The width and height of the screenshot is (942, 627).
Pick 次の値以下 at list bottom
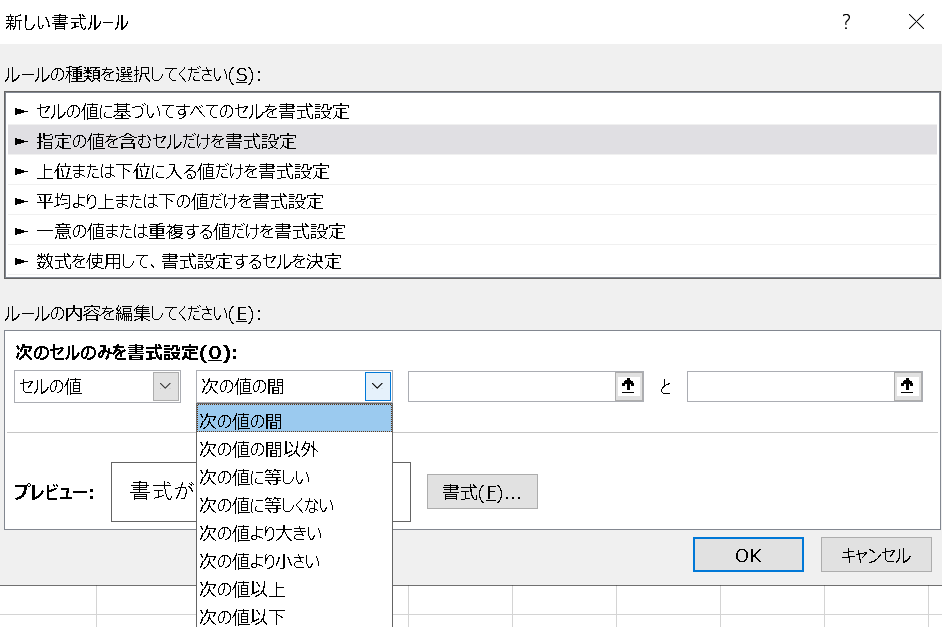click(294, 616)
